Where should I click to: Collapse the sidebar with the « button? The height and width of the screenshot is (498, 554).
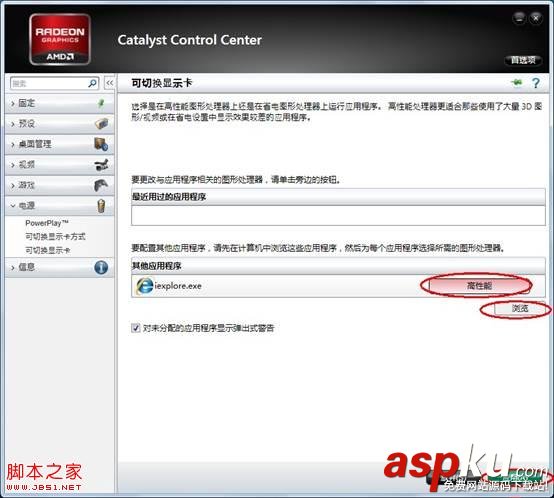(x=110, y=83)
